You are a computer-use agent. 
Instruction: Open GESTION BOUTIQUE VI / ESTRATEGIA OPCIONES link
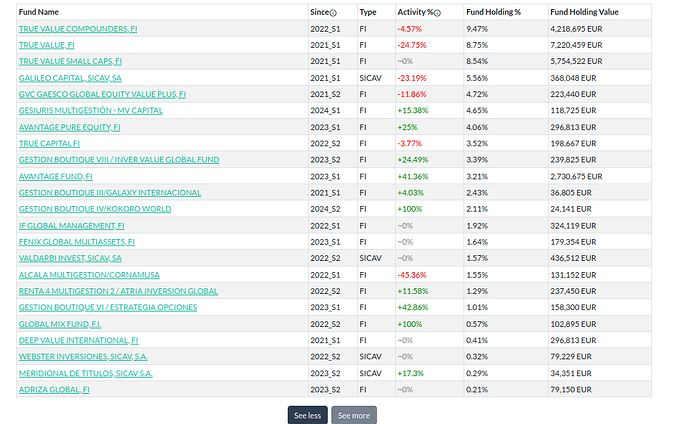pos(108,308)
